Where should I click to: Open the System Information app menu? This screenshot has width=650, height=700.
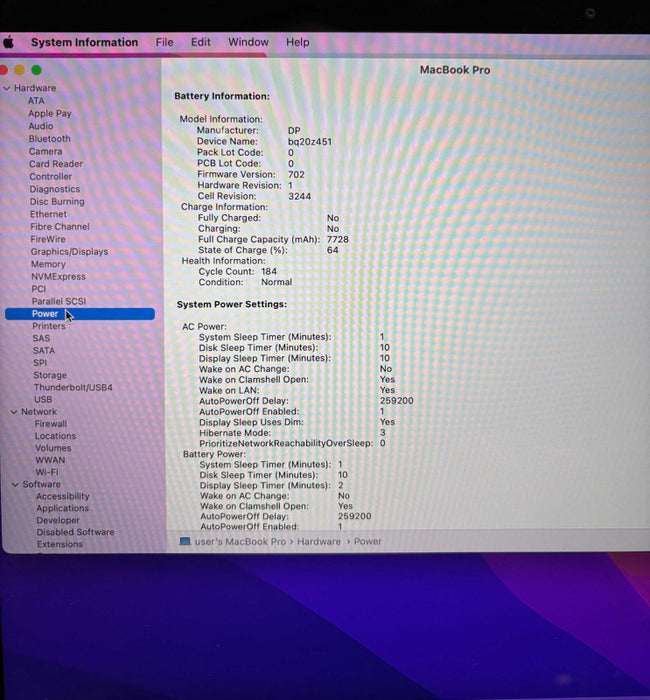click(x=84, y=42)
